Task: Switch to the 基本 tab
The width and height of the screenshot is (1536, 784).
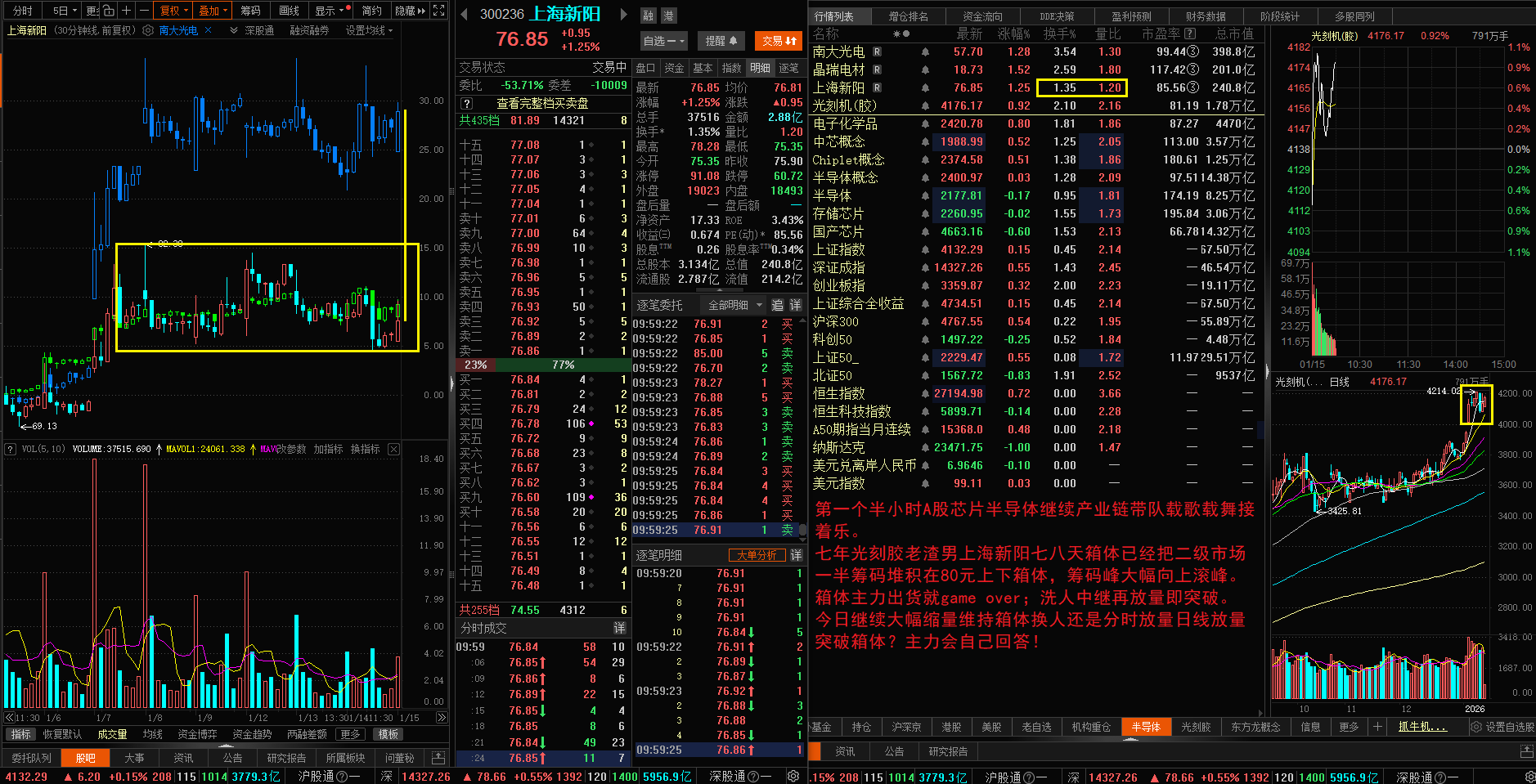Action: pos(703,68)
